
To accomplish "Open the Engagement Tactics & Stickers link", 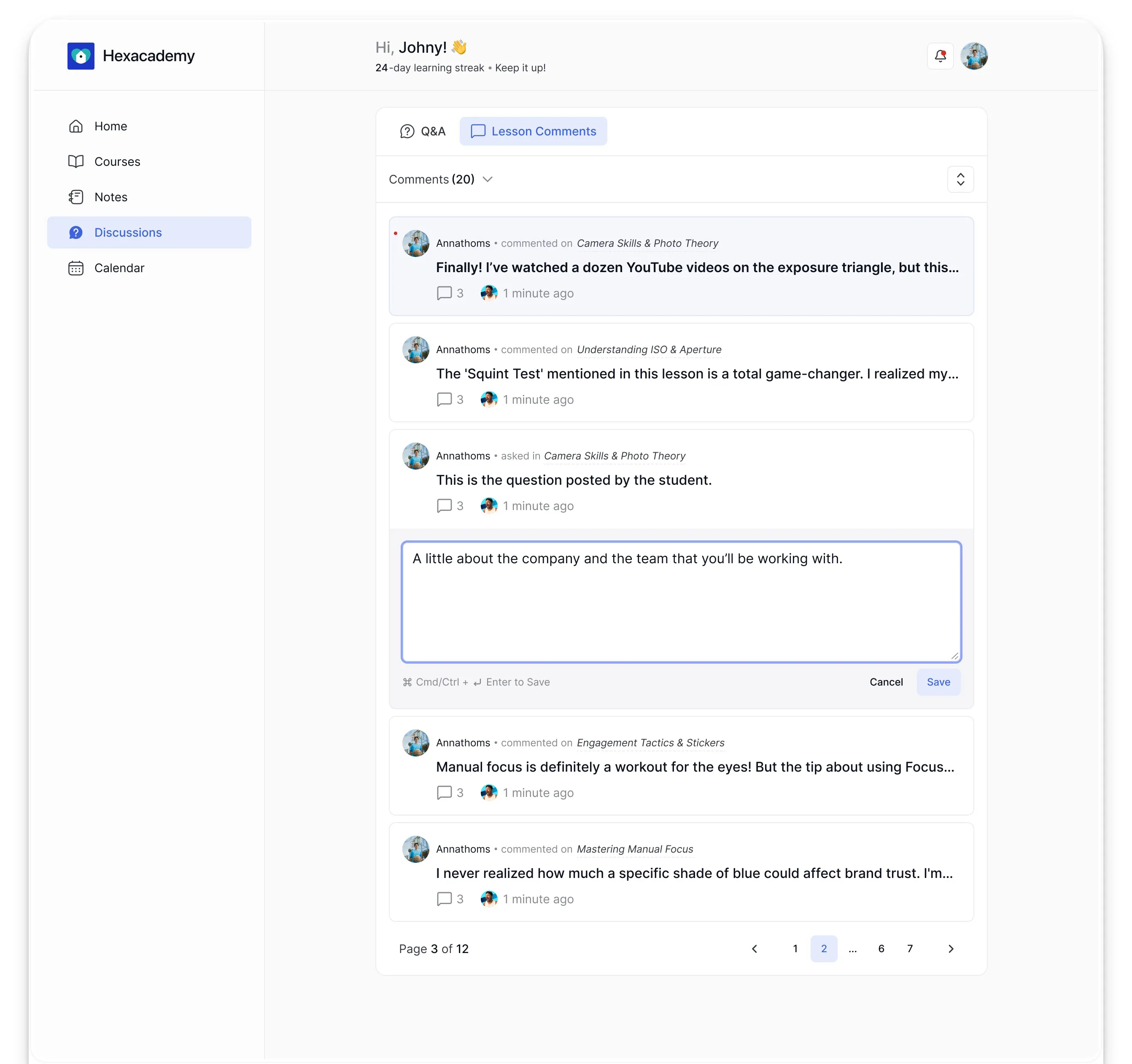I will click(650, 743).
